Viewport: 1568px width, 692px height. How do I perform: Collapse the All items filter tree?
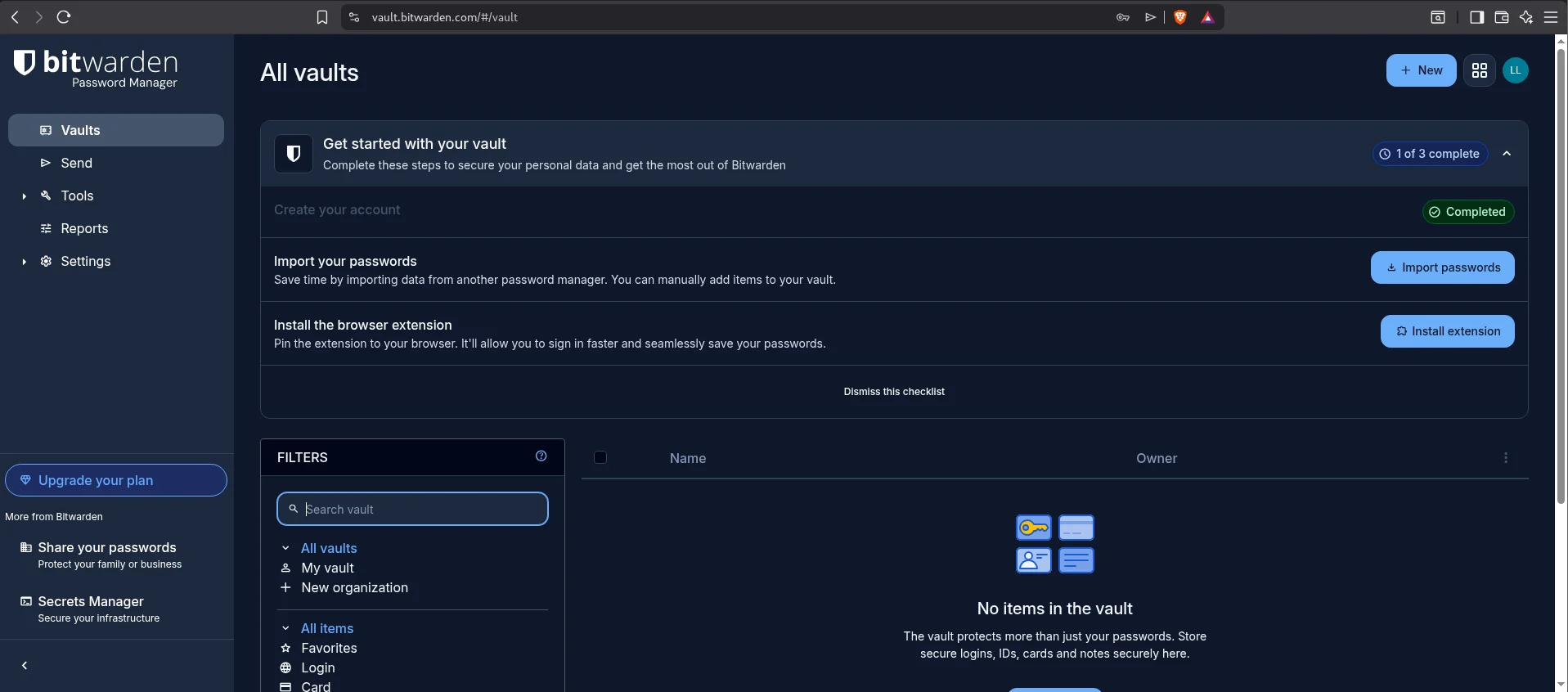(x=285, y=628)
